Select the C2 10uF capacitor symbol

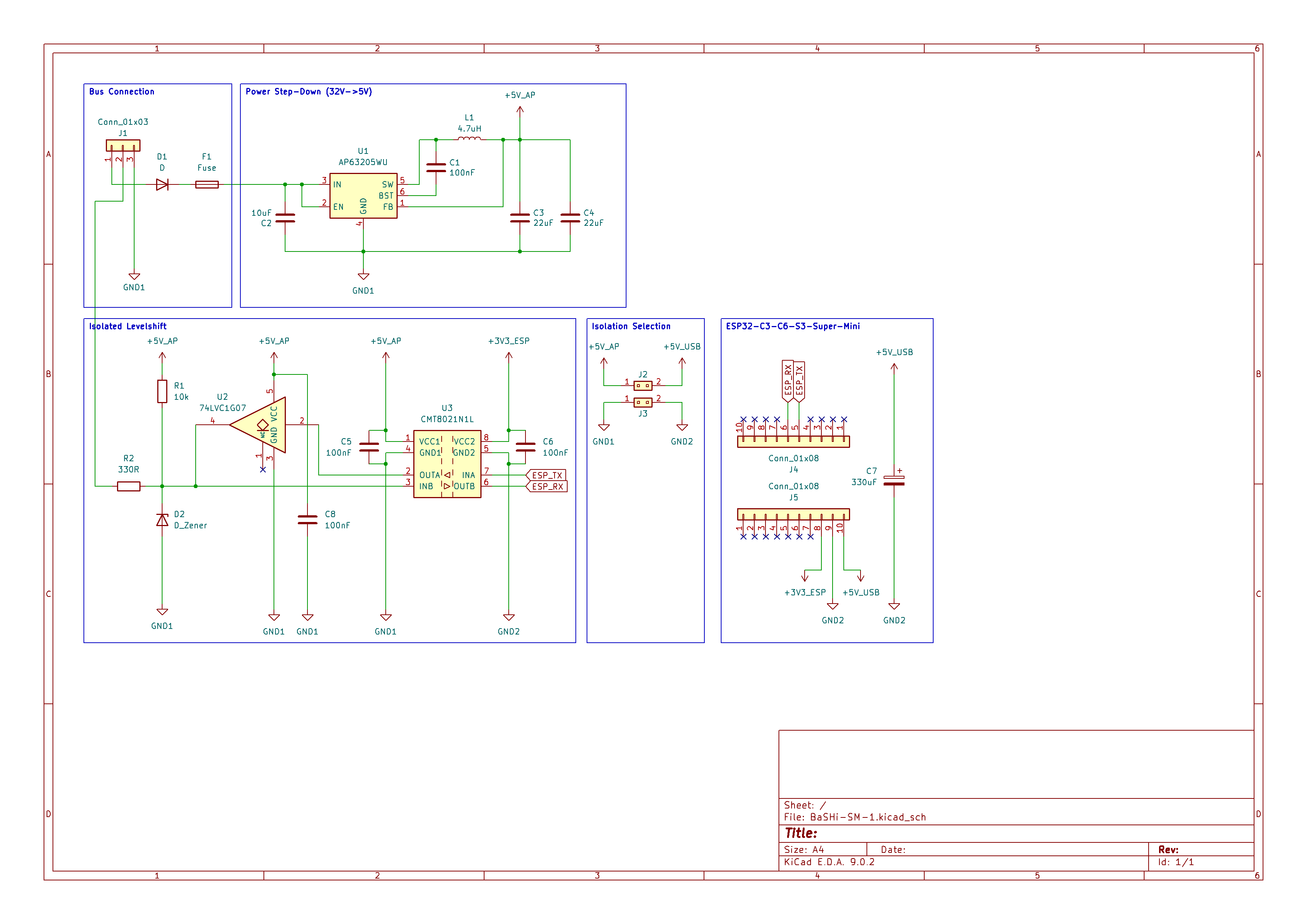[285, 218]
